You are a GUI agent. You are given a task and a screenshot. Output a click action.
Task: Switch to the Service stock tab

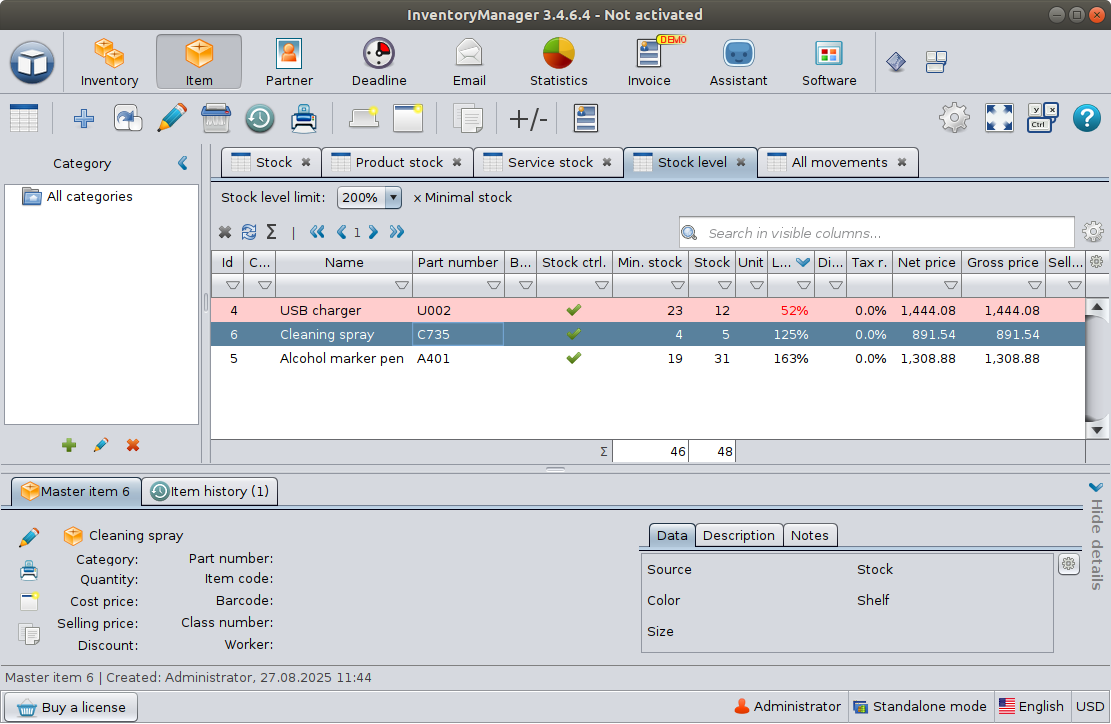(548, 162)
